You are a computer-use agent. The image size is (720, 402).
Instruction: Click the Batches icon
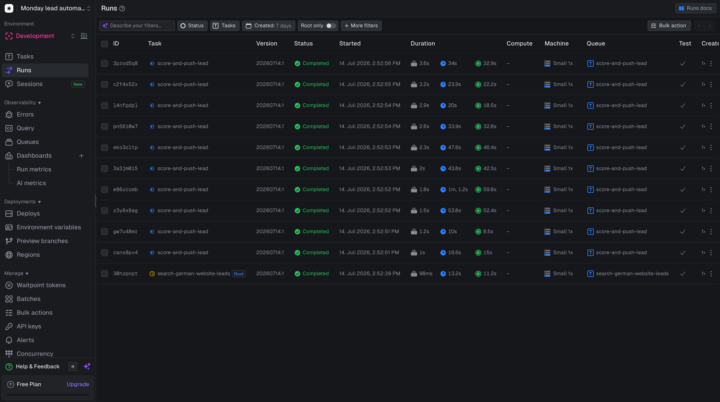click(x=9, y=299)
